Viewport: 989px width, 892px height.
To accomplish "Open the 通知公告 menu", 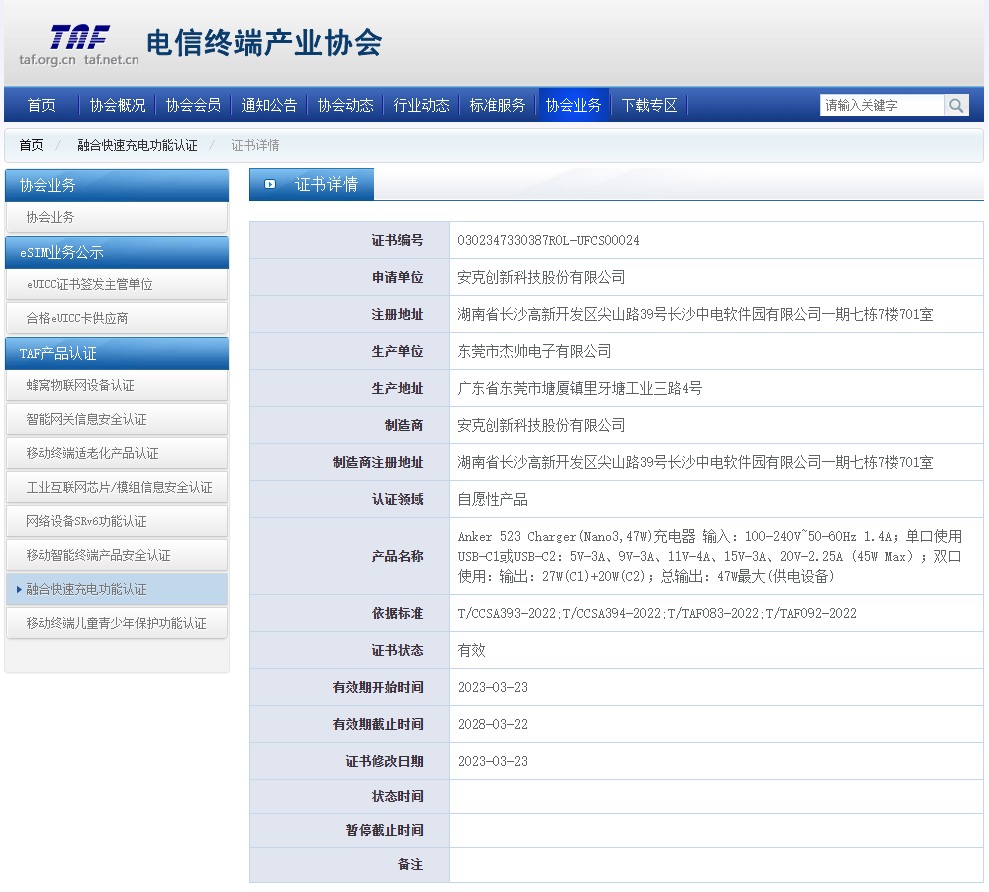I will pos(269,105).
